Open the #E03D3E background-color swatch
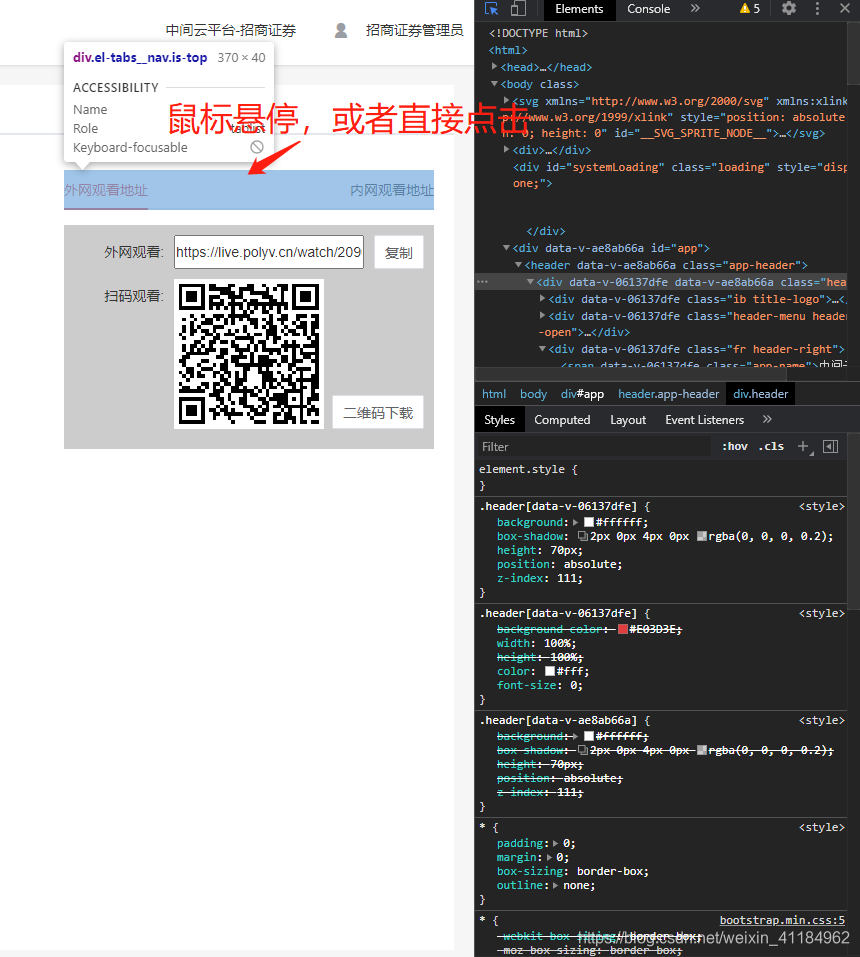 pos(623,629)
